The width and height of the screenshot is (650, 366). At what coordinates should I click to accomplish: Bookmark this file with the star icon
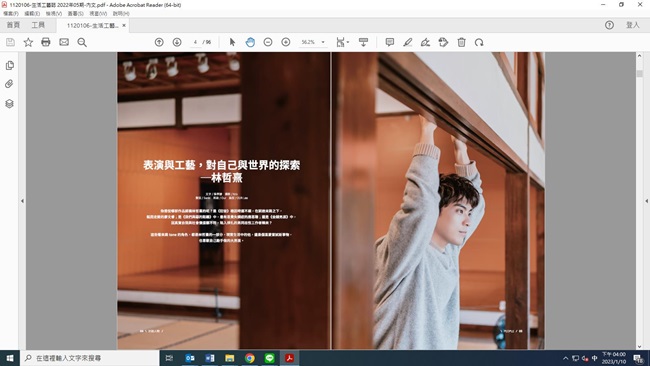tap(28, 42)
